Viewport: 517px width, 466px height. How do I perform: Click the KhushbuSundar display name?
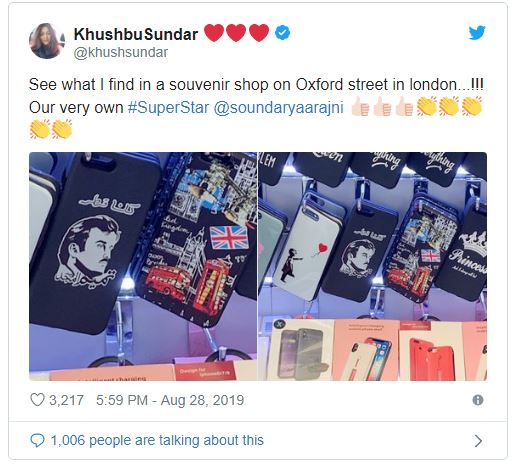136,34
